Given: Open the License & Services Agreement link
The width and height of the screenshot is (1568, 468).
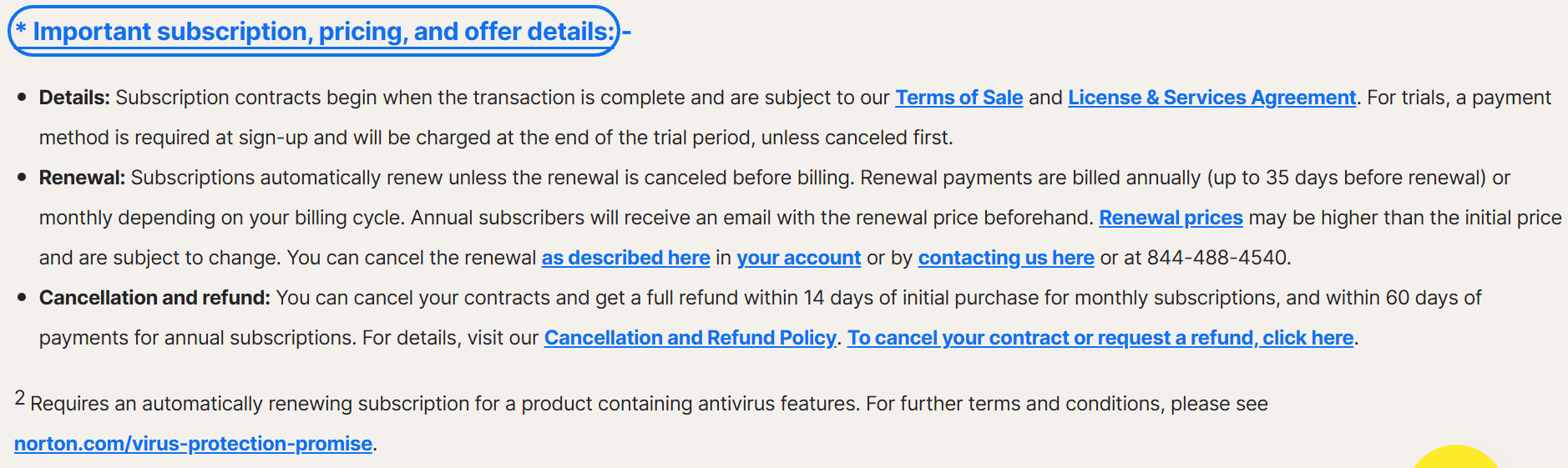Looking at the screenshot, I should point(1211,98).
